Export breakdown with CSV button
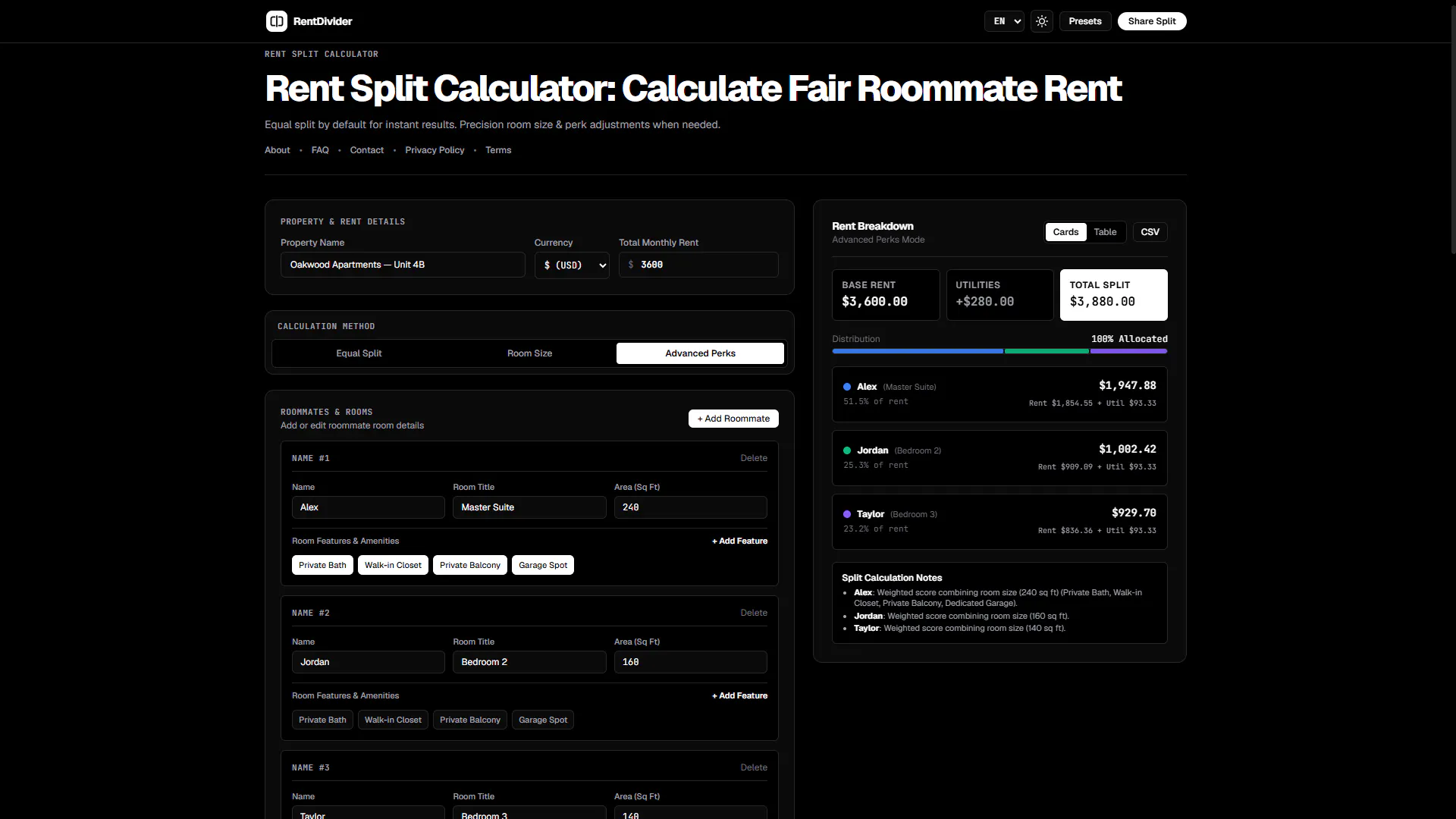The height and width of the screenshot is (819, 1456). point(1150,232)
